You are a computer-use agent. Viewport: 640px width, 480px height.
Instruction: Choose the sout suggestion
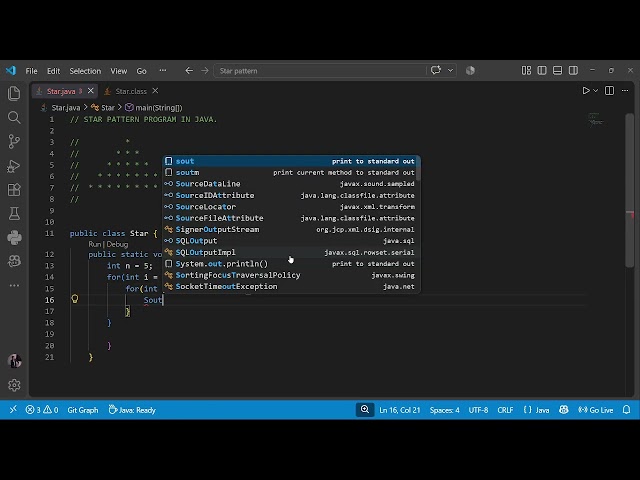291,161
